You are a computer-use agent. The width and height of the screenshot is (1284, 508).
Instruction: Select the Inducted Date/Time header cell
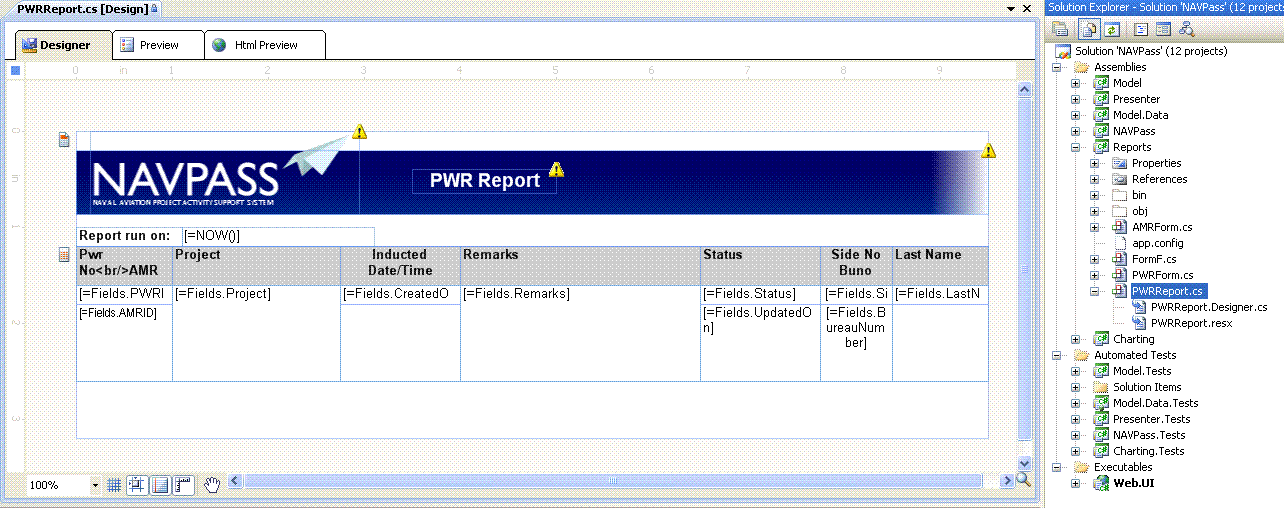click(x=400, y=266)
